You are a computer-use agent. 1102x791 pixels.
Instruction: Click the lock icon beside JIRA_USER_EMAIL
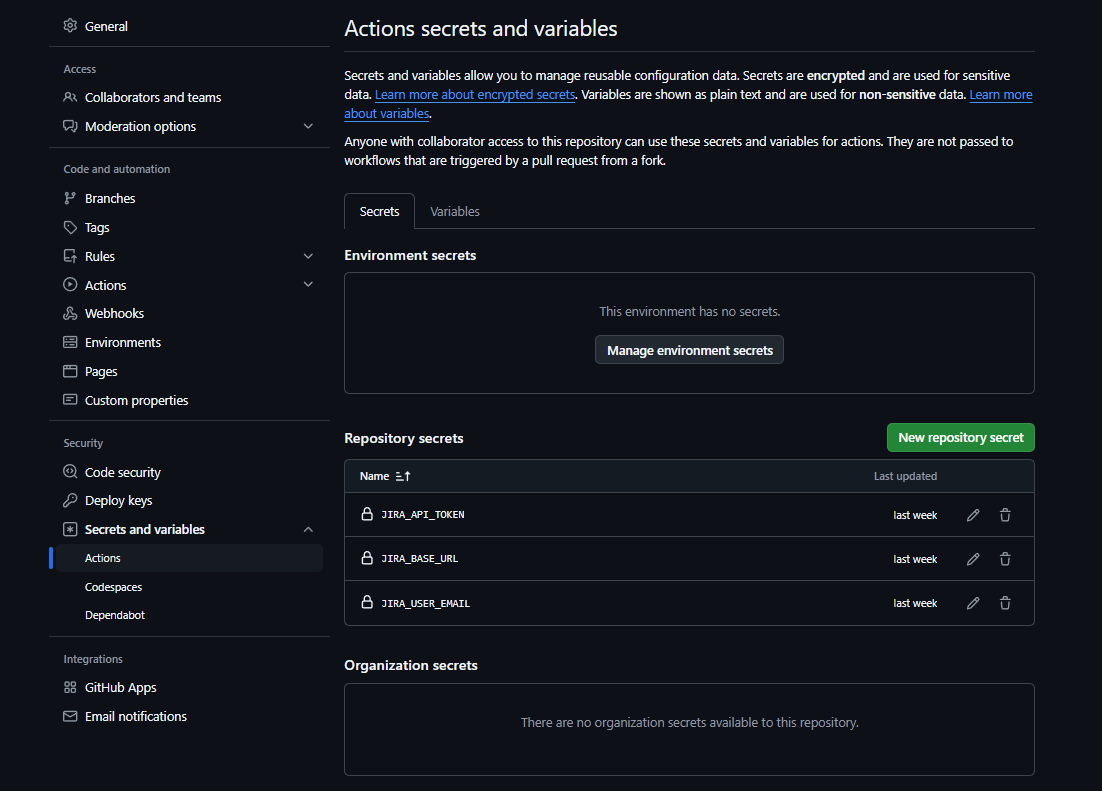(x=367, y=602)
